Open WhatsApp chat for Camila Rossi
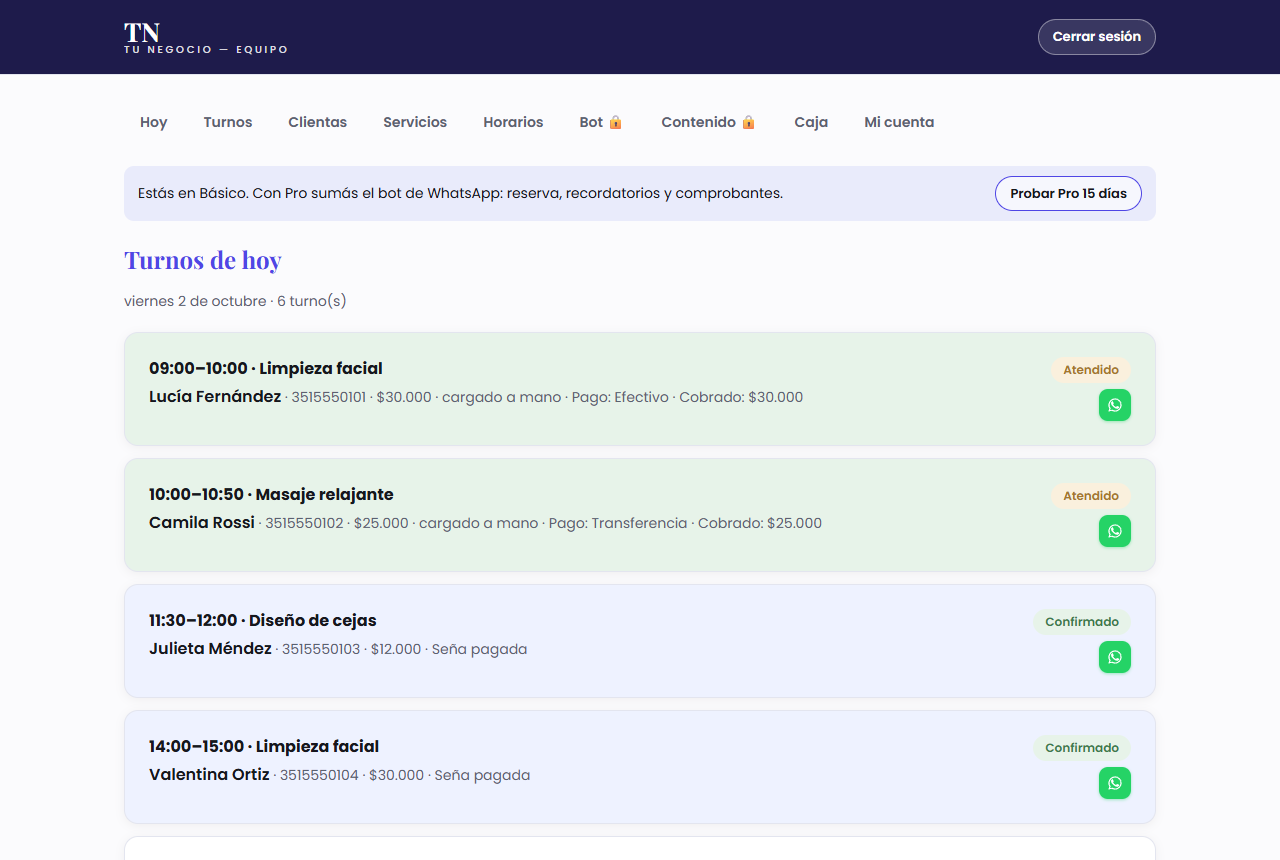Image resolution: width=1280 pixels, height=860 pixels. pos(1115,531)
